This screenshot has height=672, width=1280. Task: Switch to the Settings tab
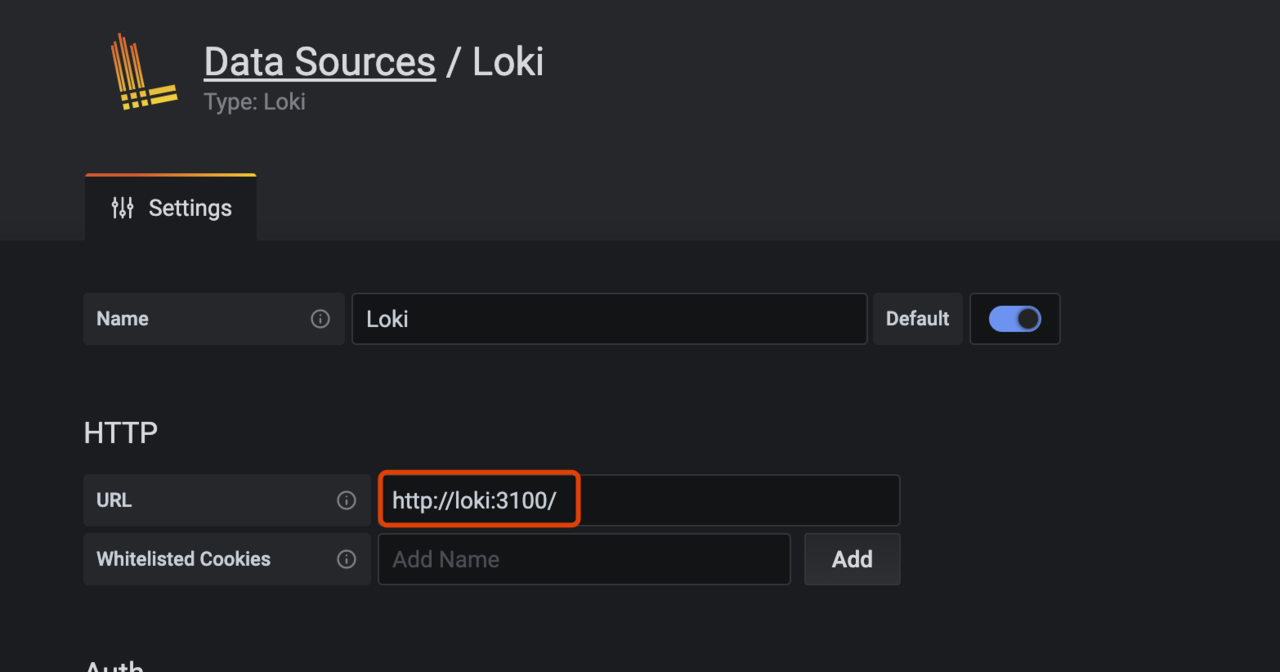coord(171,208)
